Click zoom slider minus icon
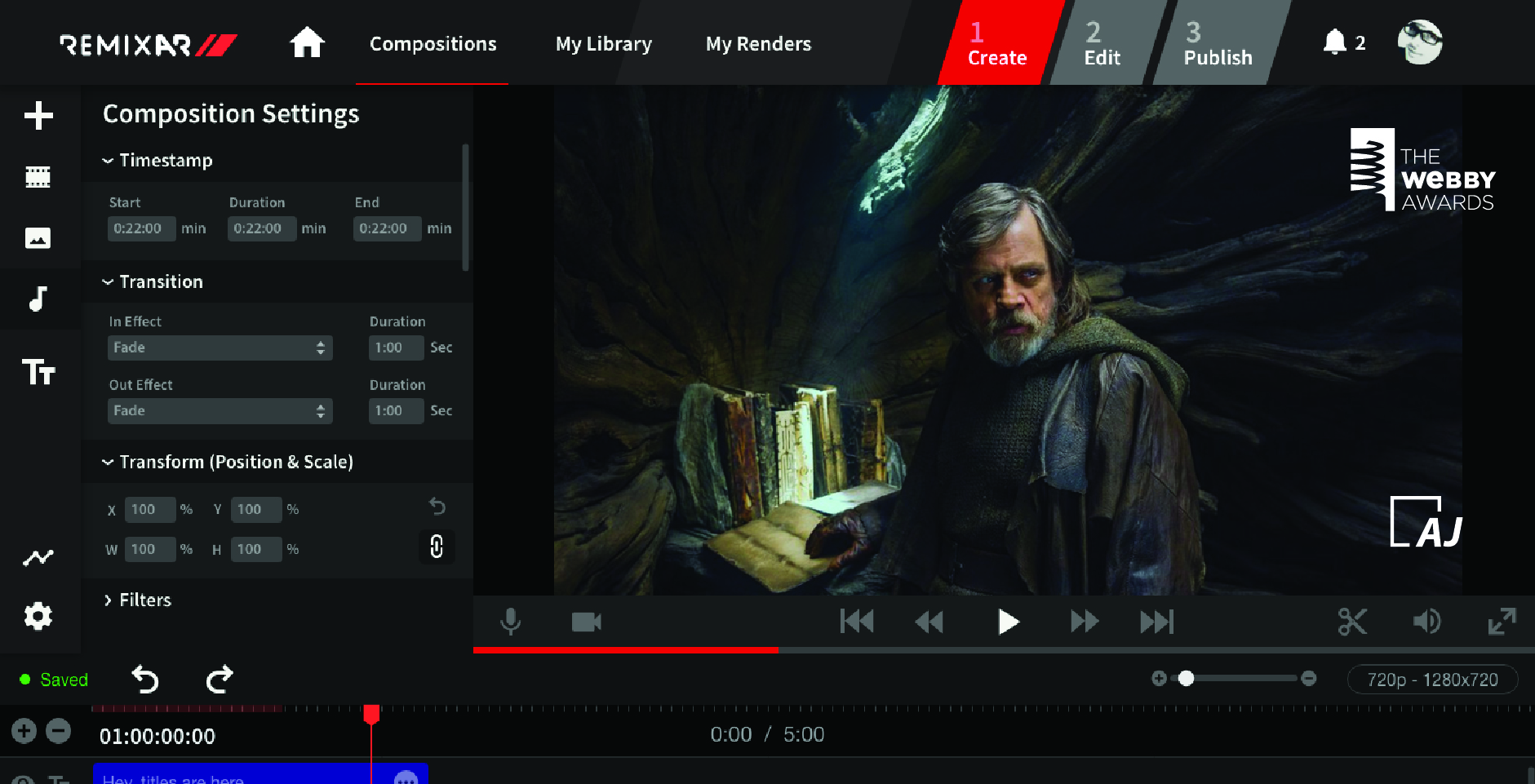Screen dimensions: 1535x784 tap(1309, 679)
